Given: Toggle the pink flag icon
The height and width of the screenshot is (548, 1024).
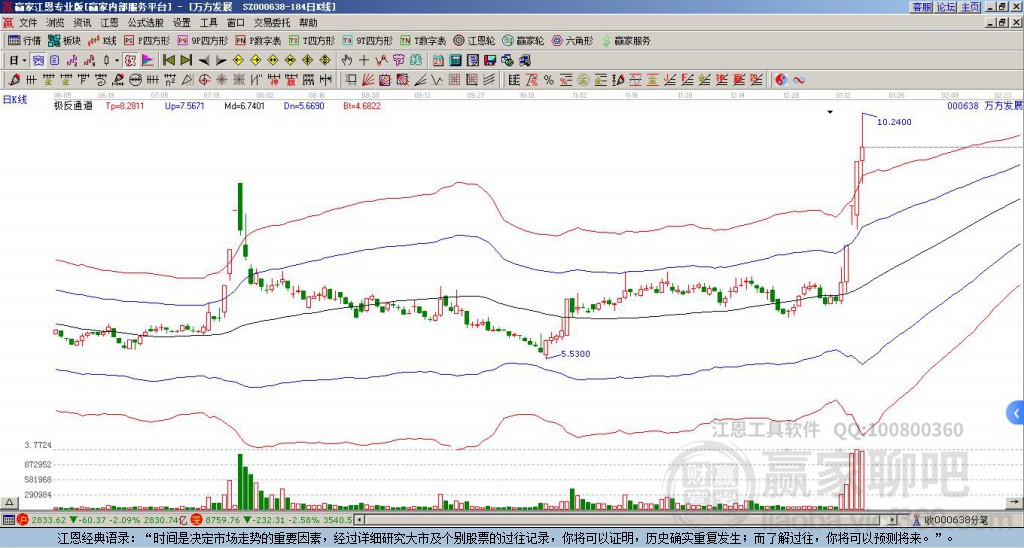Looking at the screenshot, I should (x=148, y=60).
